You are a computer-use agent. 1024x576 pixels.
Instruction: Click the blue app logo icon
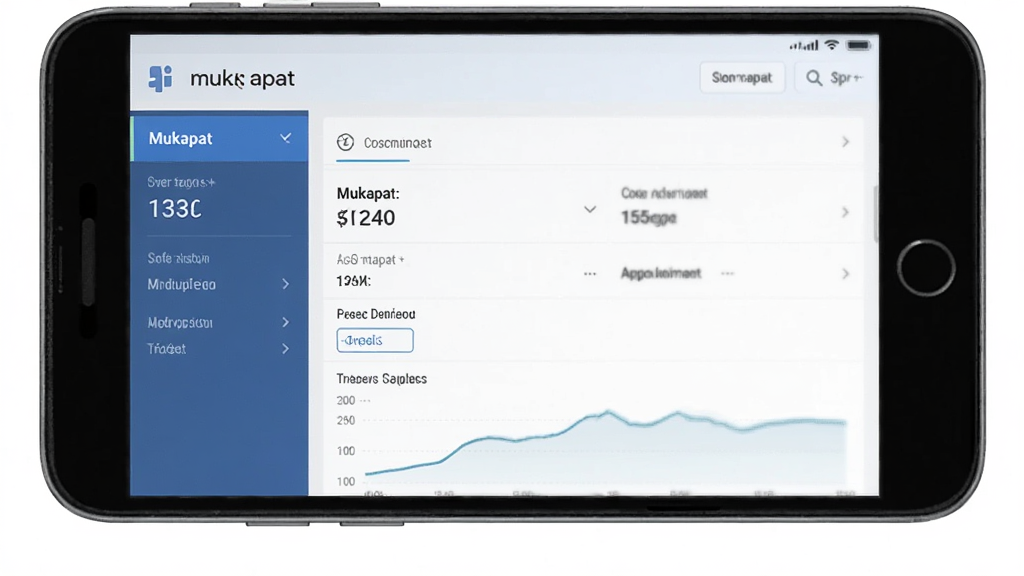(161, 78)
